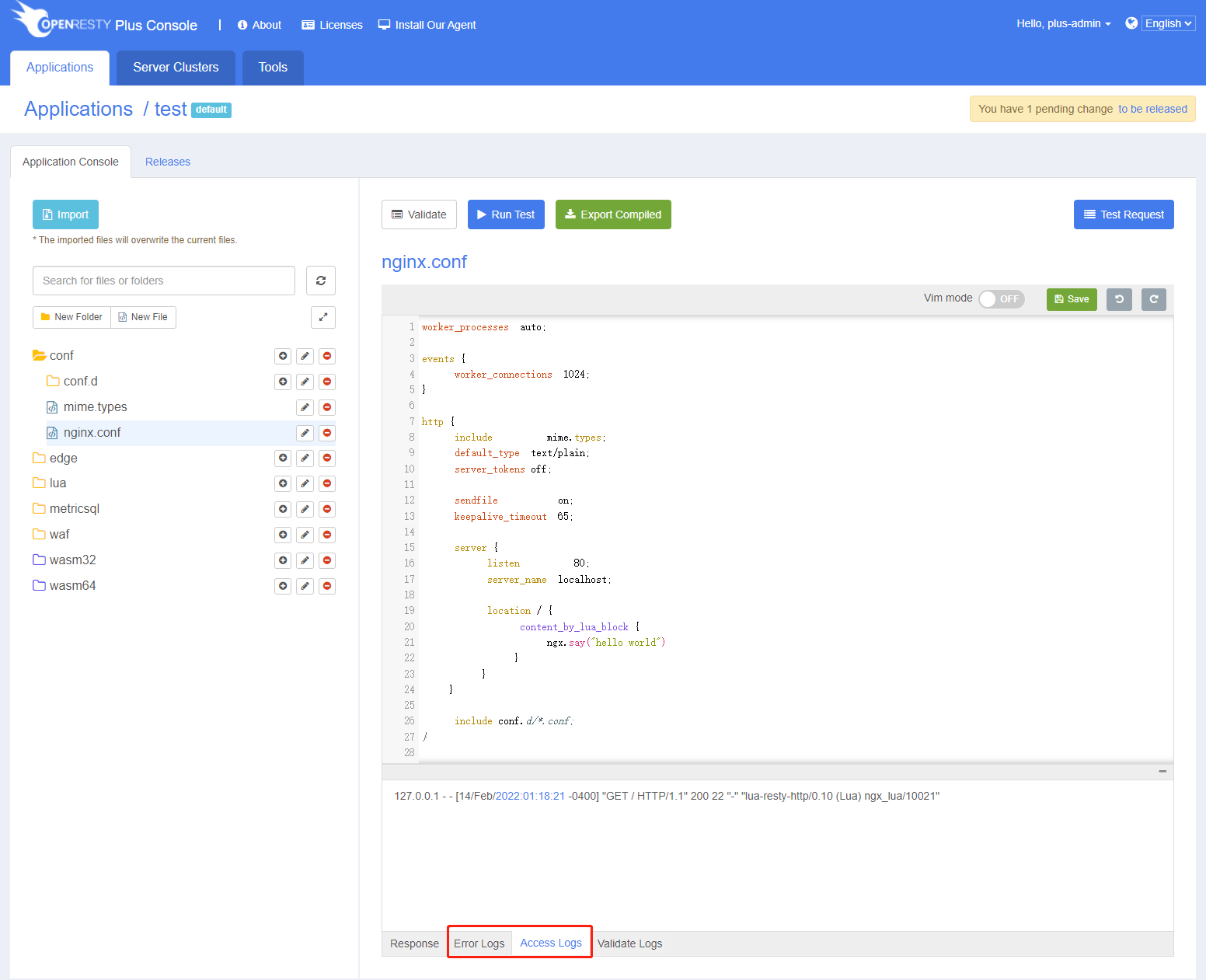1206x980 pixels.
Task: Click the Run Test button
Action: coord(506,214)
